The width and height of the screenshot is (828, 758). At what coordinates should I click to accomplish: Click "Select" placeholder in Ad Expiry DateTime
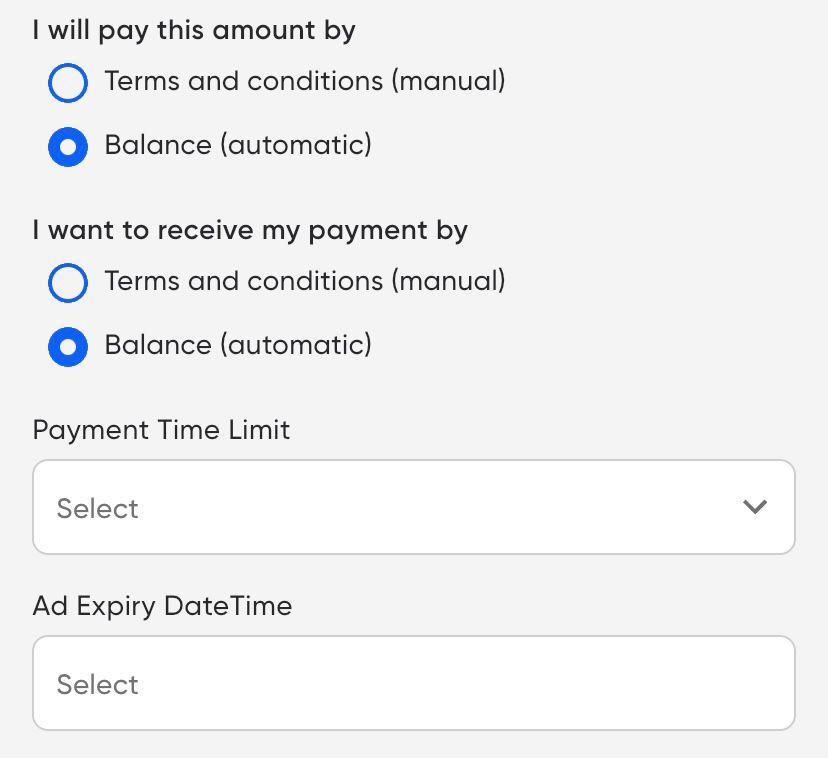pyautogui.click(x=97, y=684)
